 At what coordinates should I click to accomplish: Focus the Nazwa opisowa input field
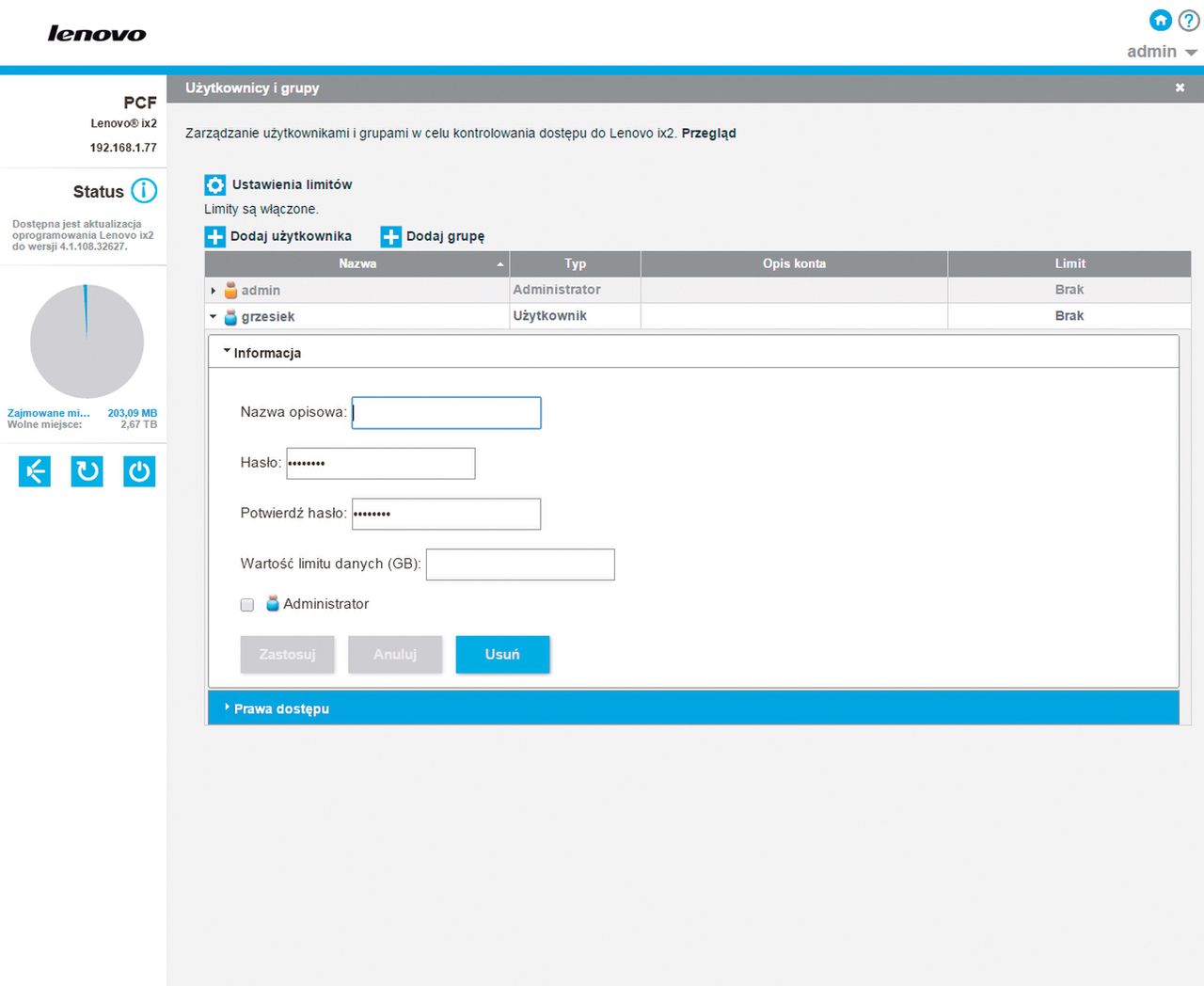point(447,413)
